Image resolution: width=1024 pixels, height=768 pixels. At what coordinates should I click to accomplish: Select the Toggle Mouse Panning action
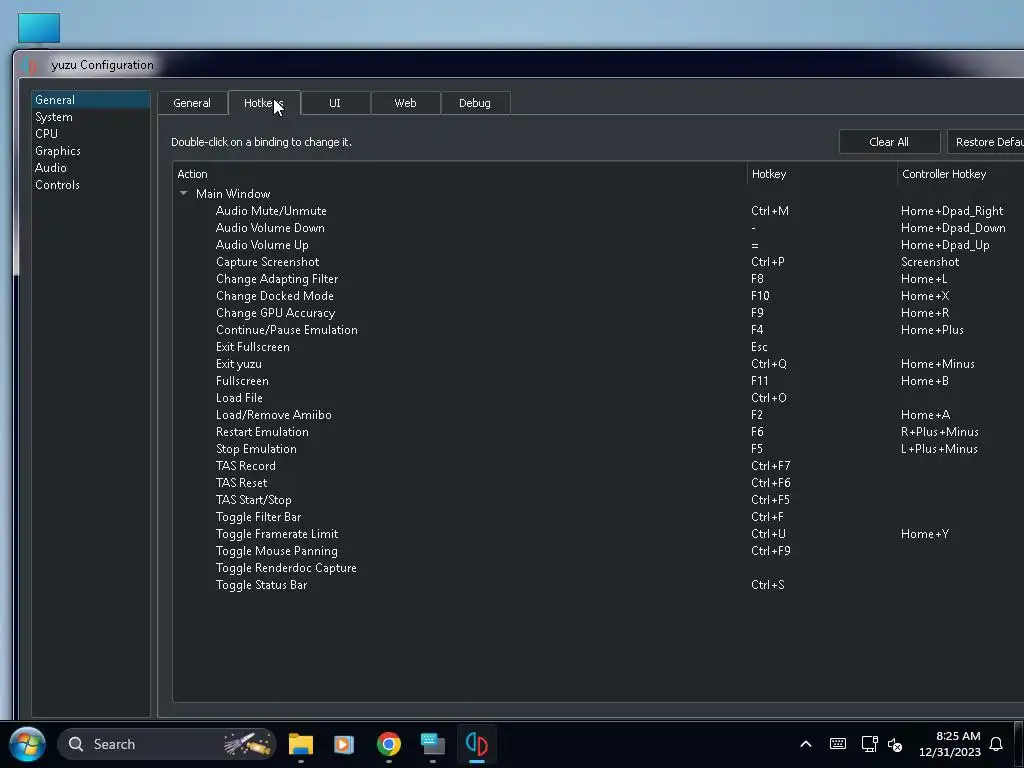click(x=276, y=550)
